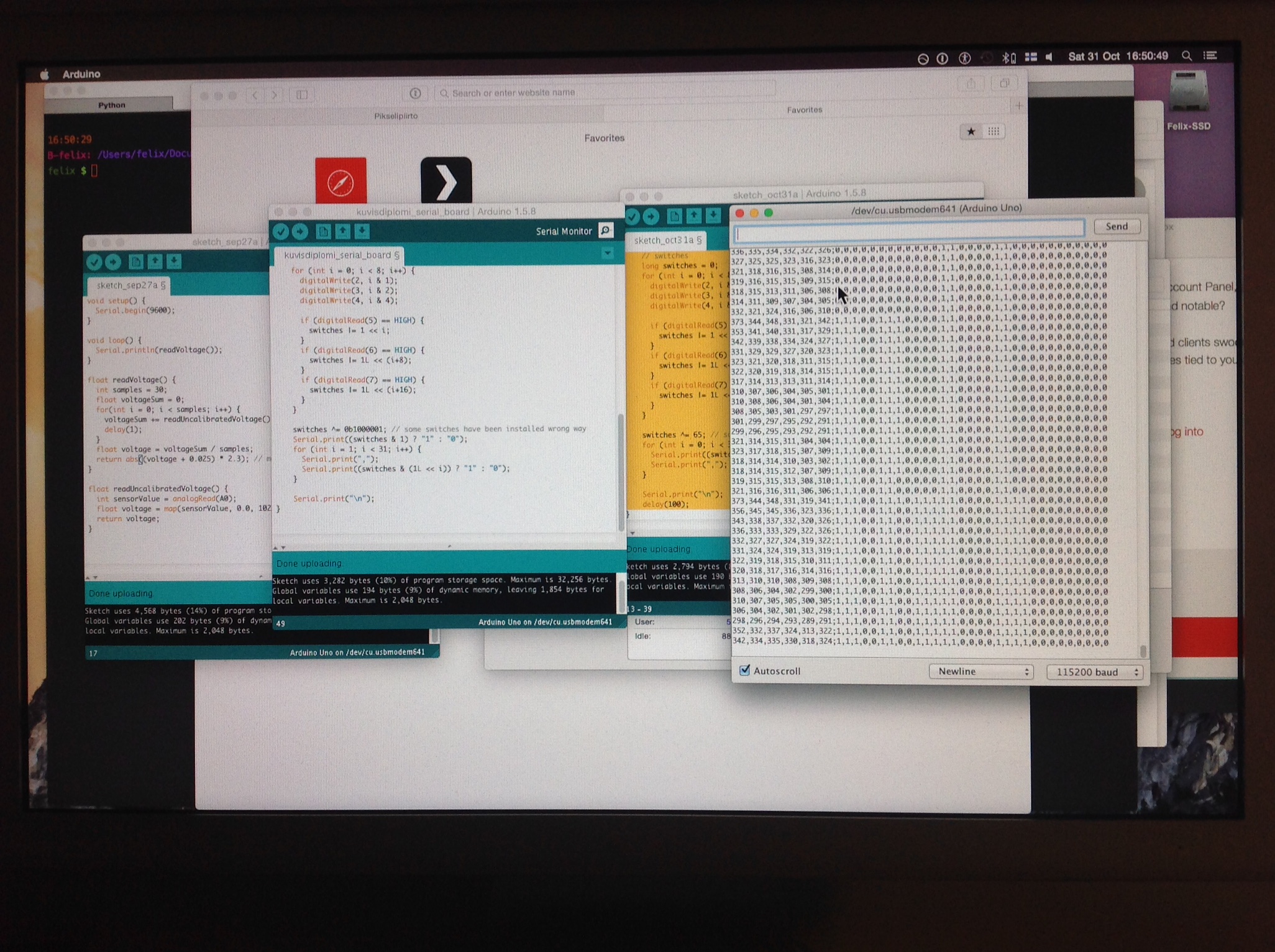Click bookmarks star icon in Favorites
1275x952 pixels.
click(971, 131)
